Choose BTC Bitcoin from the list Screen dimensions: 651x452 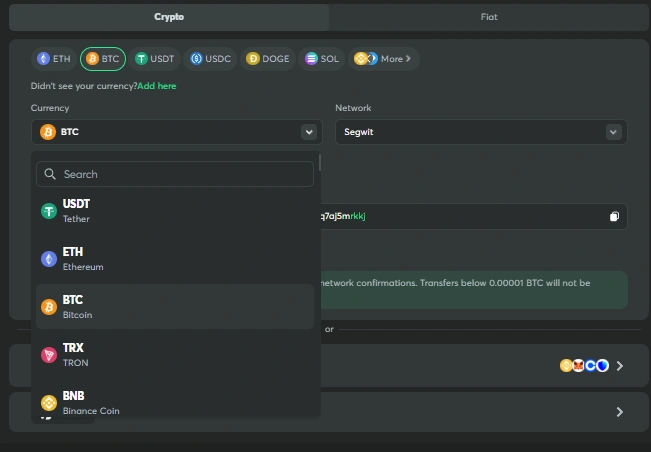tap(175, 307)
